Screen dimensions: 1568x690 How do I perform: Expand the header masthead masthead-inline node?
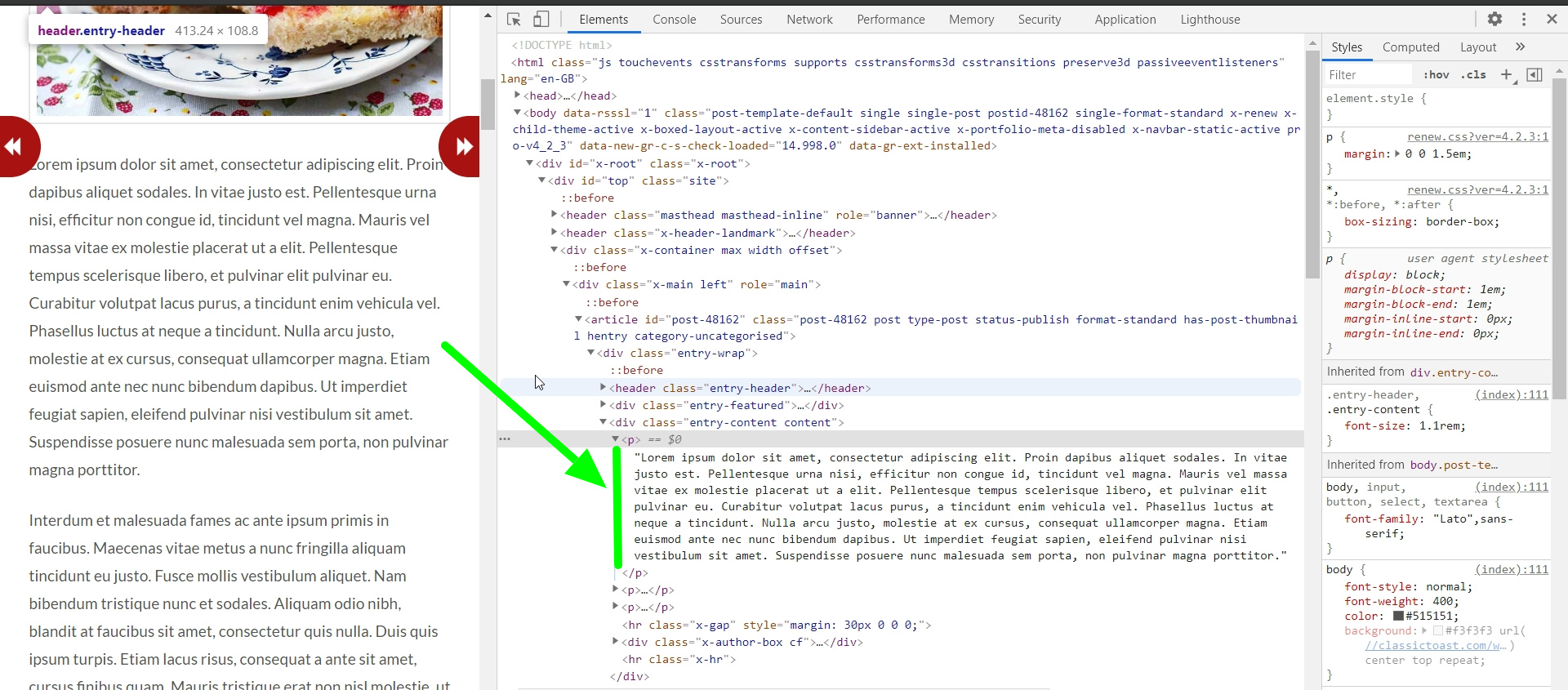pos(555,215)
